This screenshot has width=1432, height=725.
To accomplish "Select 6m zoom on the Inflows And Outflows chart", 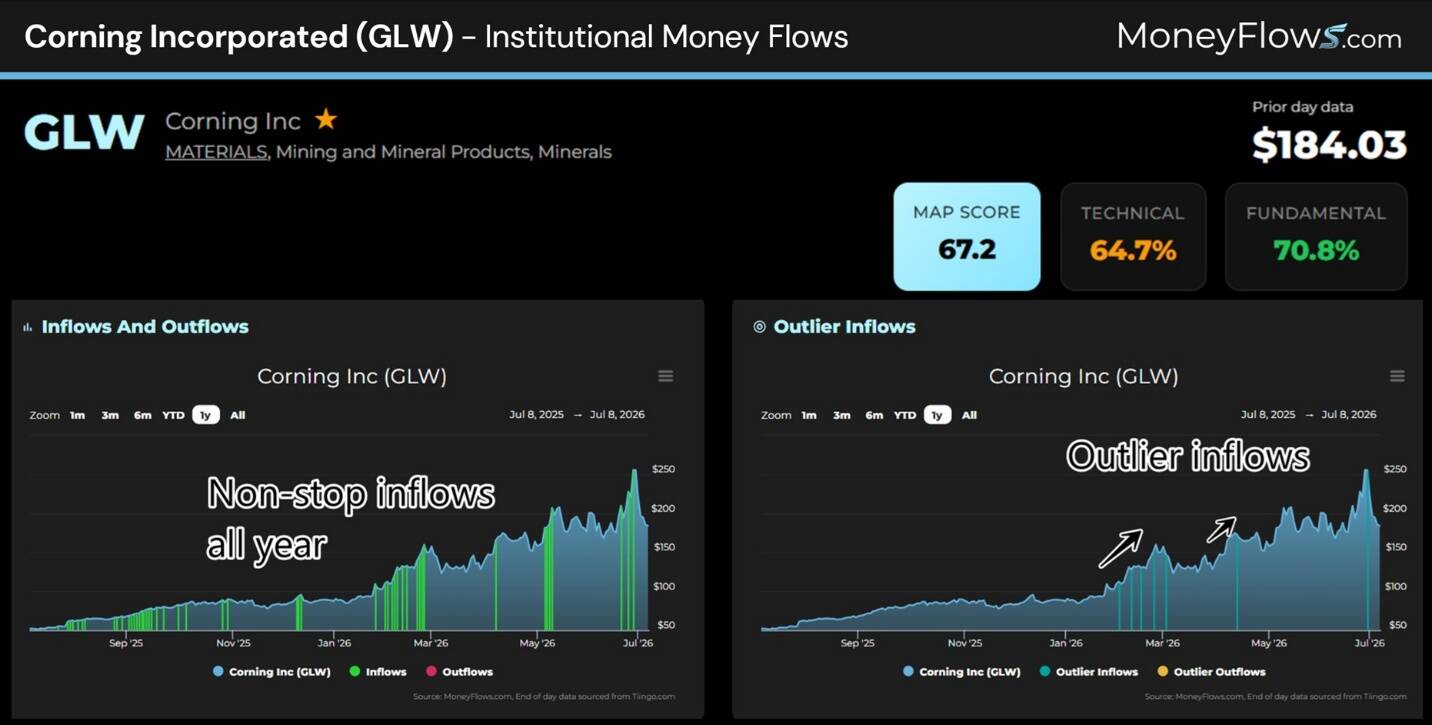I will pyautogui.click(x=143, y=415).
